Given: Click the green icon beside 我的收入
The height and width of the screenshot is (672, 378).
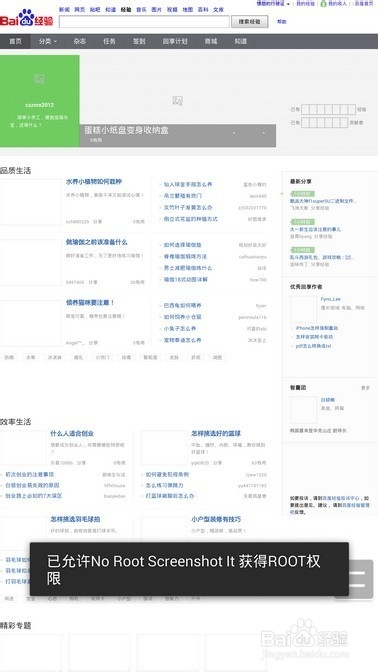Looking at the screenshot, I should (324, 3).
